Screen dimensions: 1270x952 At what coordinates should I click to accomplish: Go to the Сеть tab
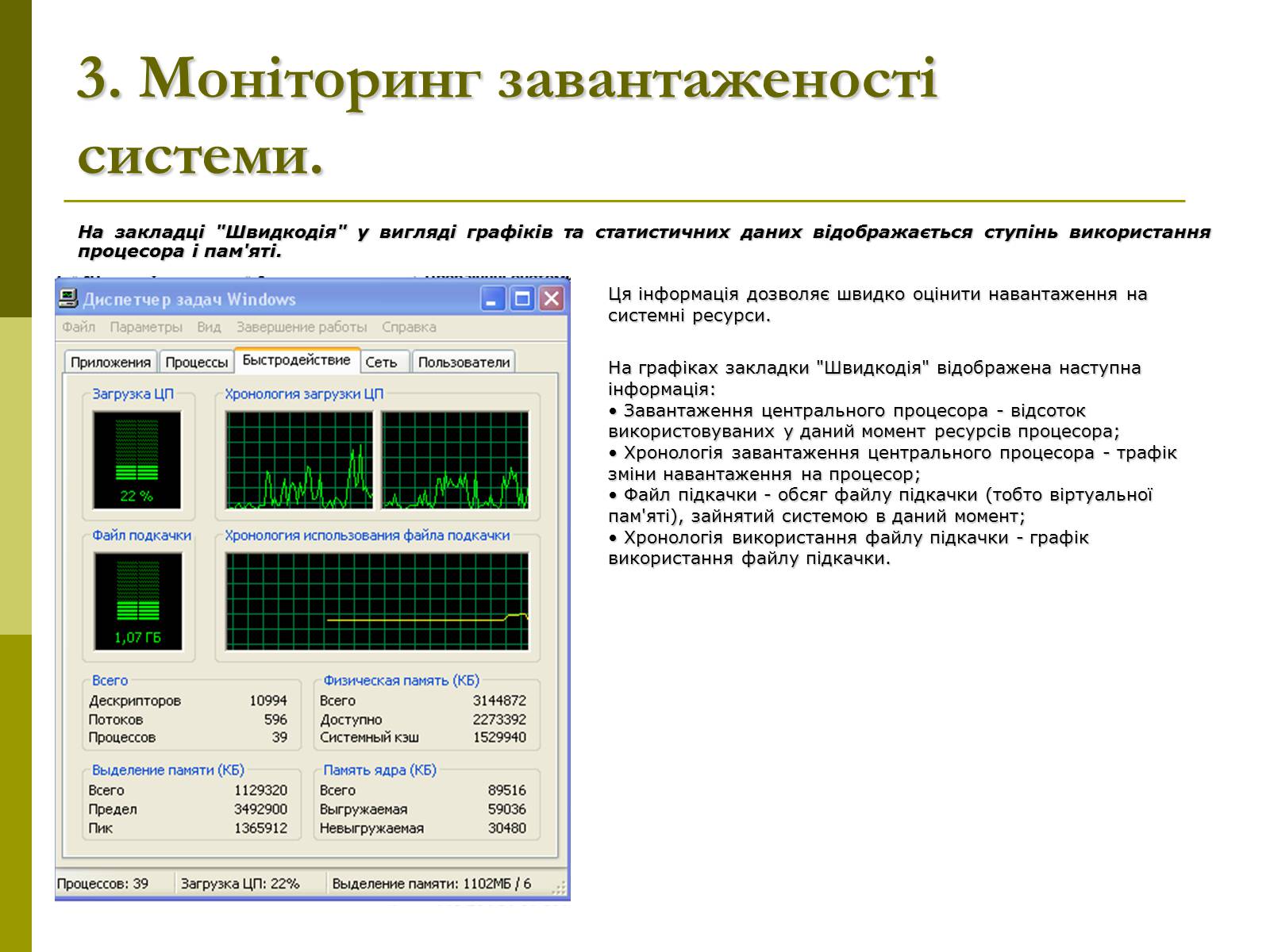coord(381,363)
